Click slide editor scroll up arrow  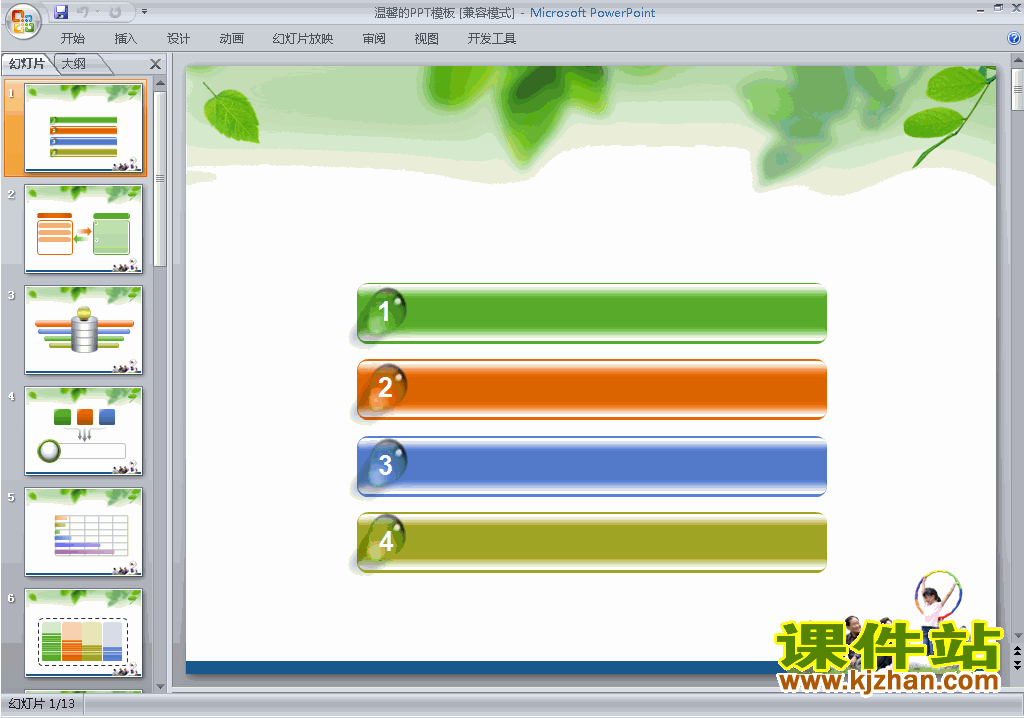(x=1017, y=61)
